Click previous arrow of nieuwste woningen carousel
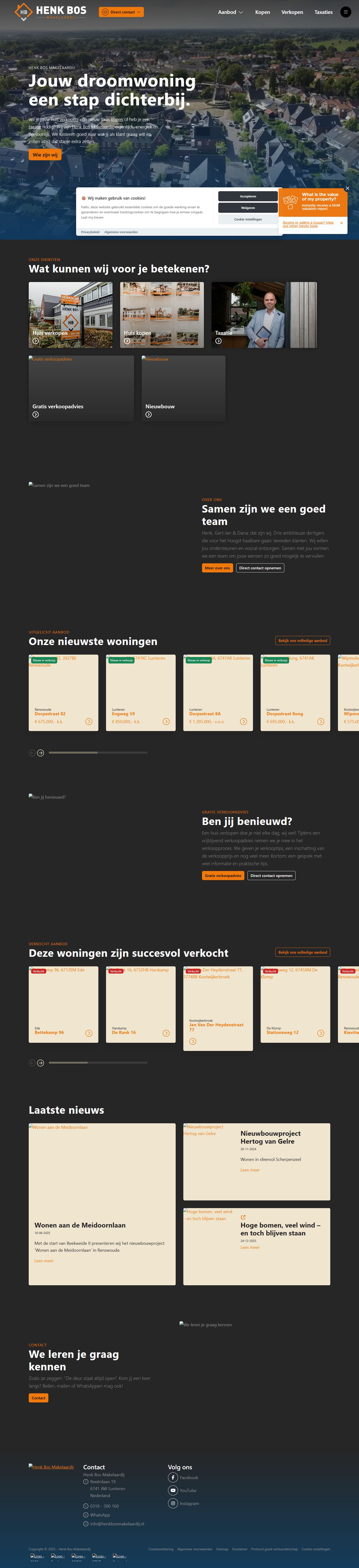 [32, 753]
